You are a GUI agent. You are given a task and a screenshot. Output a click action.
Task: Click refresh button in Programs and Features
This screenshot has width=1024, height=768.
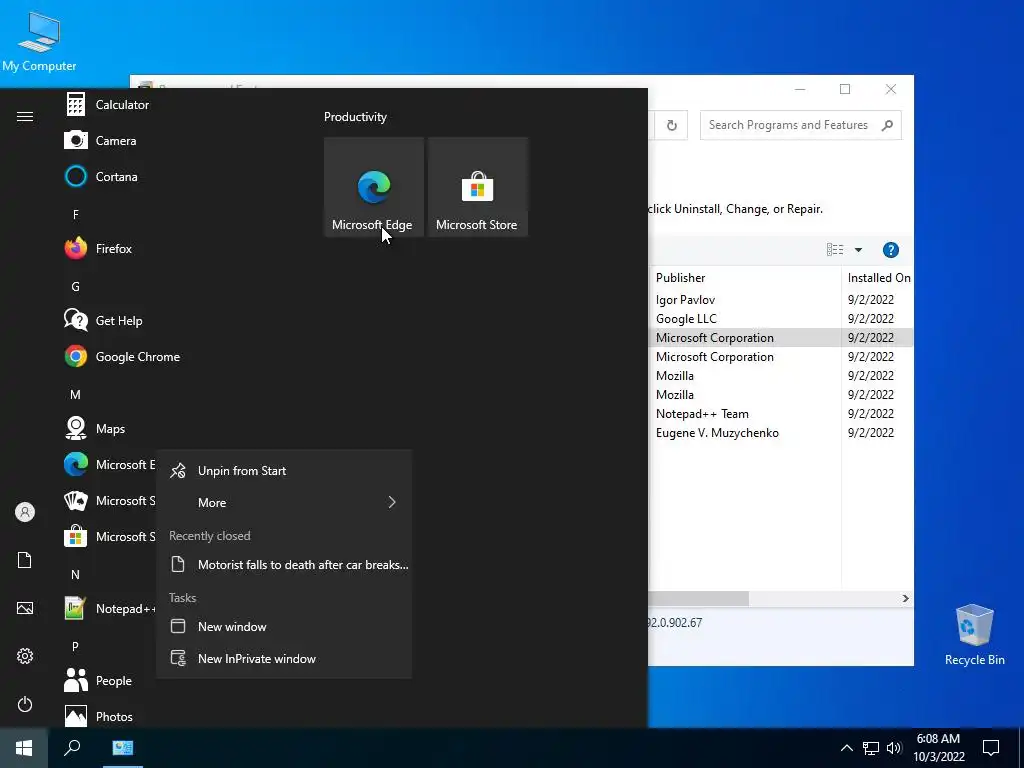[x=671, y=125]
